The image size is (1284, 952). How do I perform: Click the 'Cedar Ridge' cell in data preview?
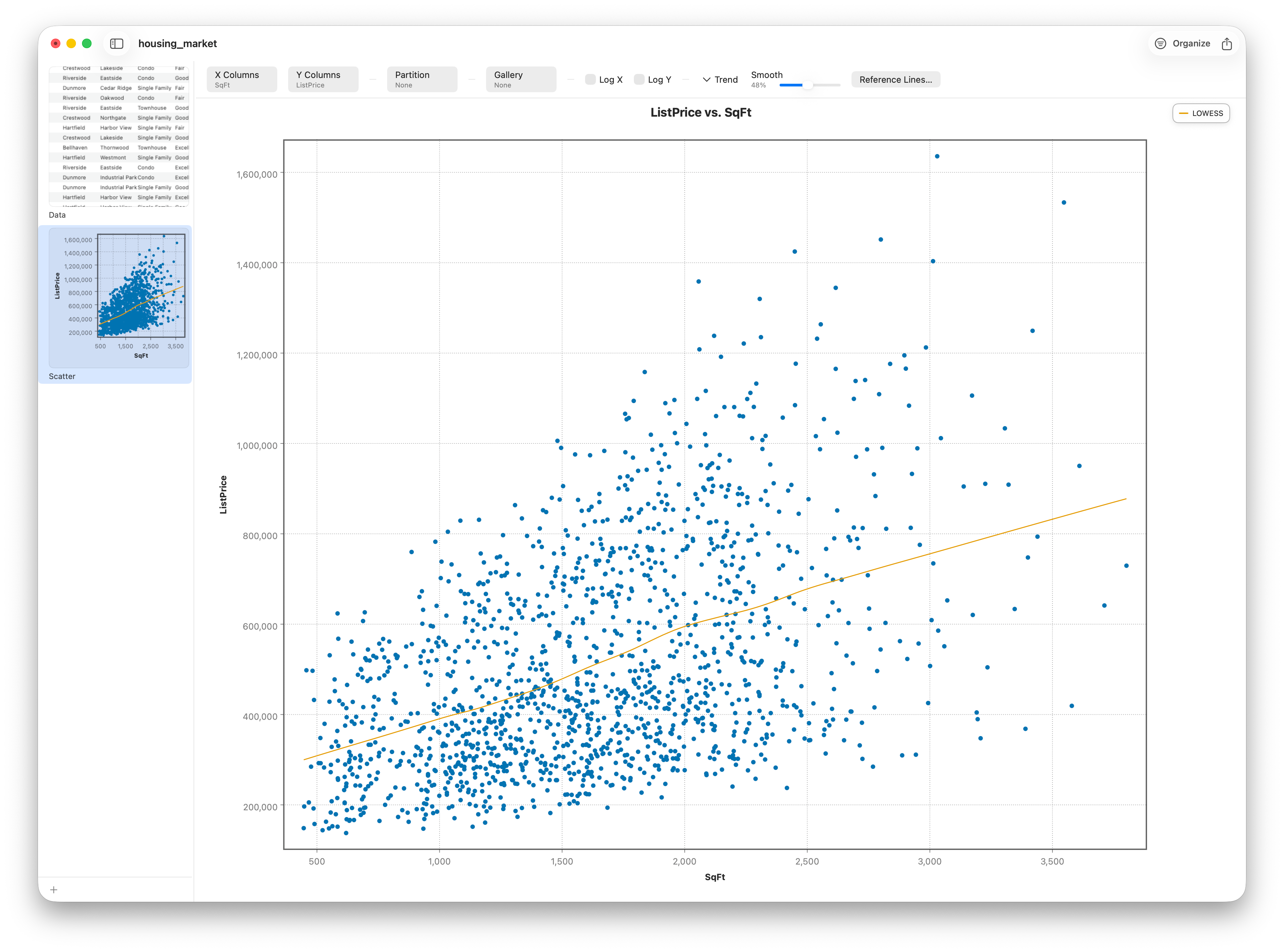tap(116, 88)
